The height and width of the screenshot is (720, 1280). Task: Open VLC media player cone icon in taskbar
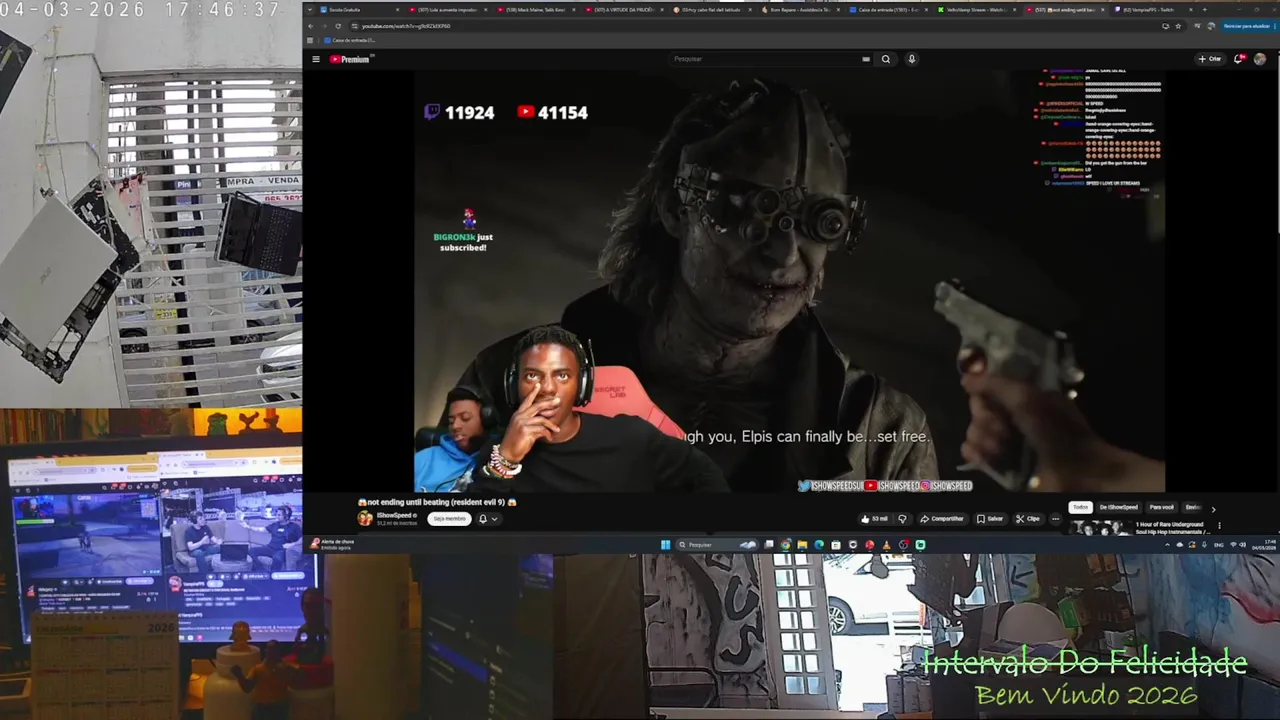[886, 545]
